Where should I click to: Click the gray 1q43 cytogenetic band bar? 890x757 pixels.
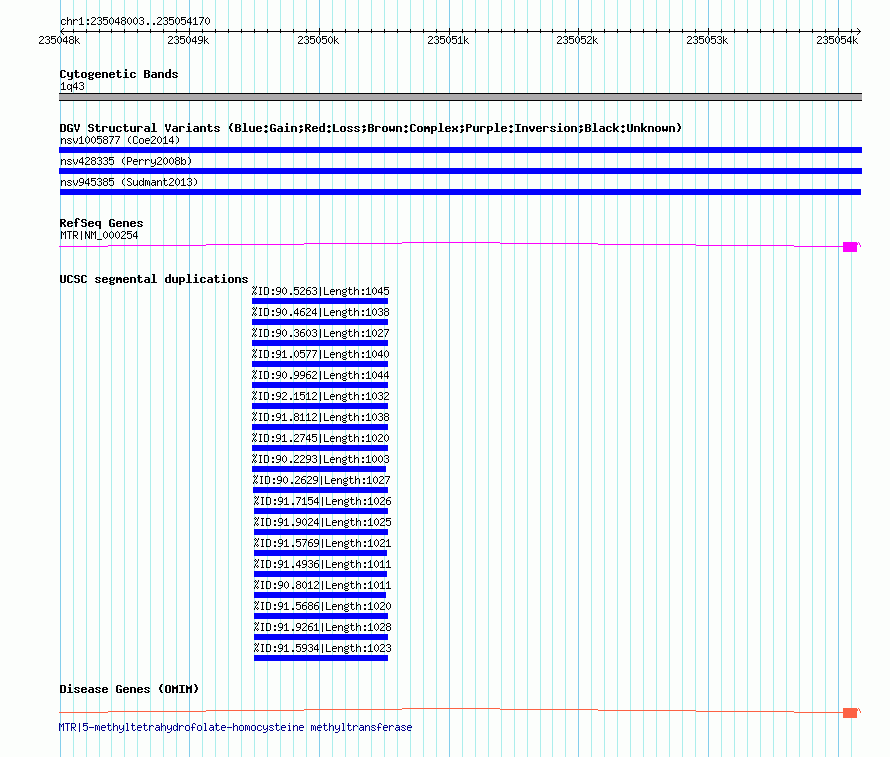pyautogui.click(x=460, y=97)
